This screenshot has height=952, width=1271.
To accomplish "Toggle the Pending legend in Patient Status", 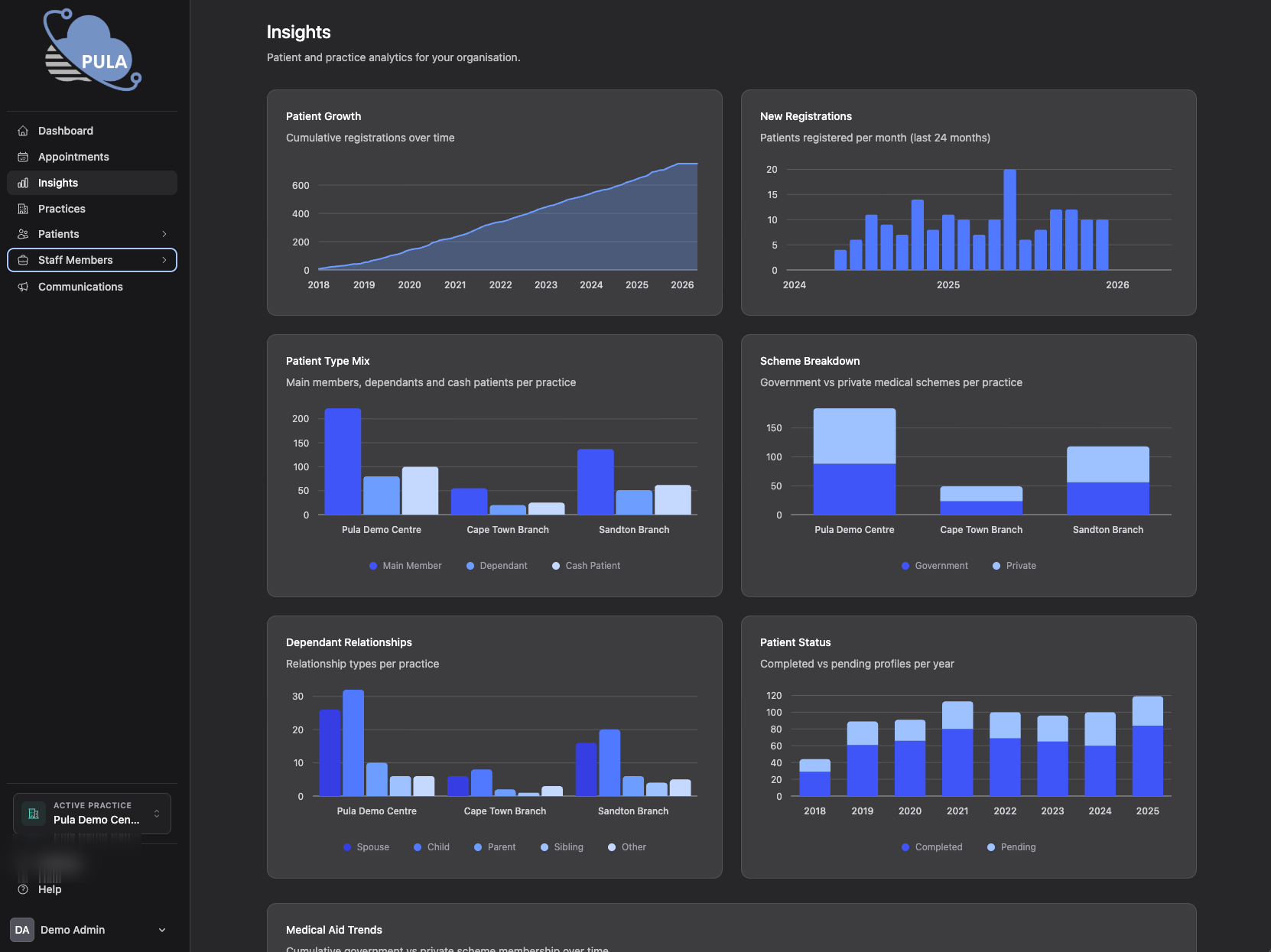I will click(1012, 847).
